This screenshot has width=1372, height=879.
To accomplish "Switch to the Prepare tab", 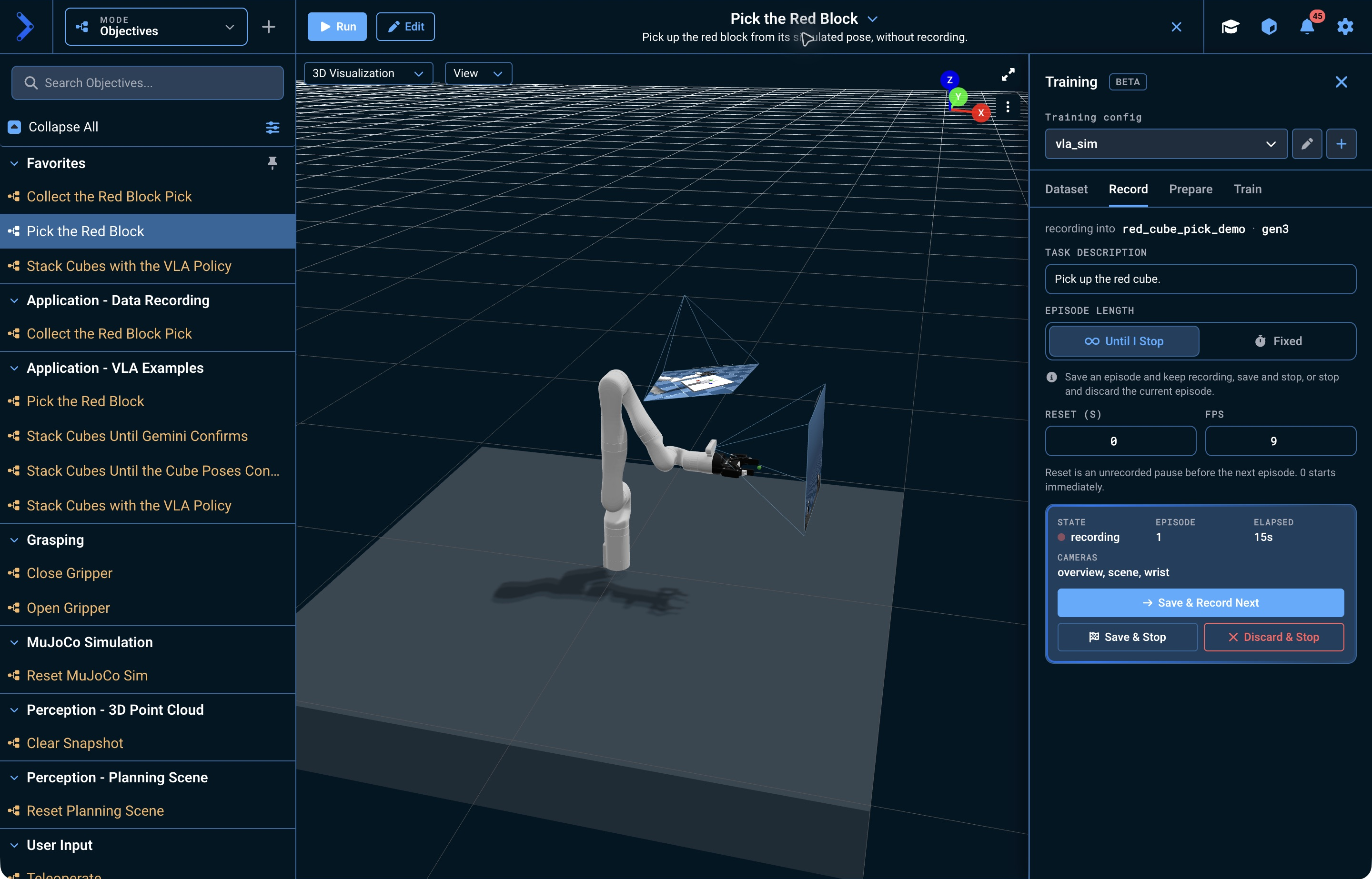I will [1190, 189].
